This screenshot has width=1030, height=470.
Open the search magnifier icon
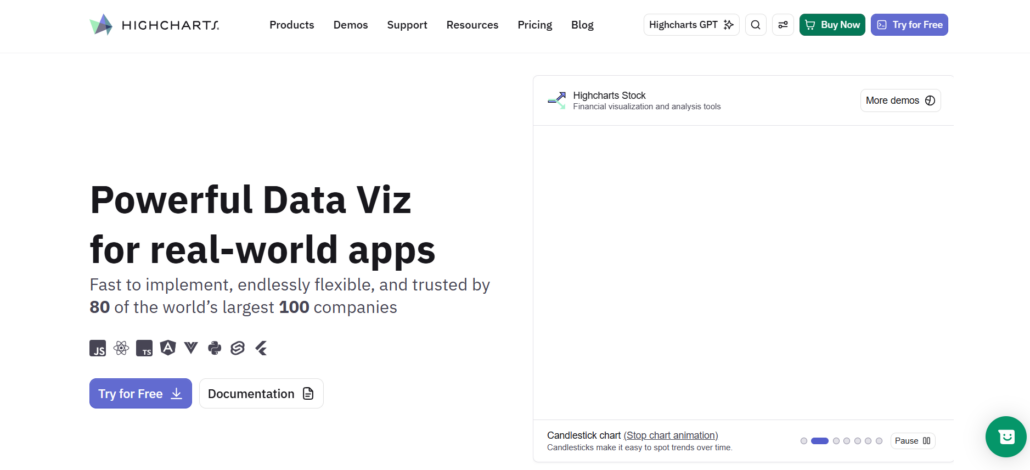click(755, 25)
